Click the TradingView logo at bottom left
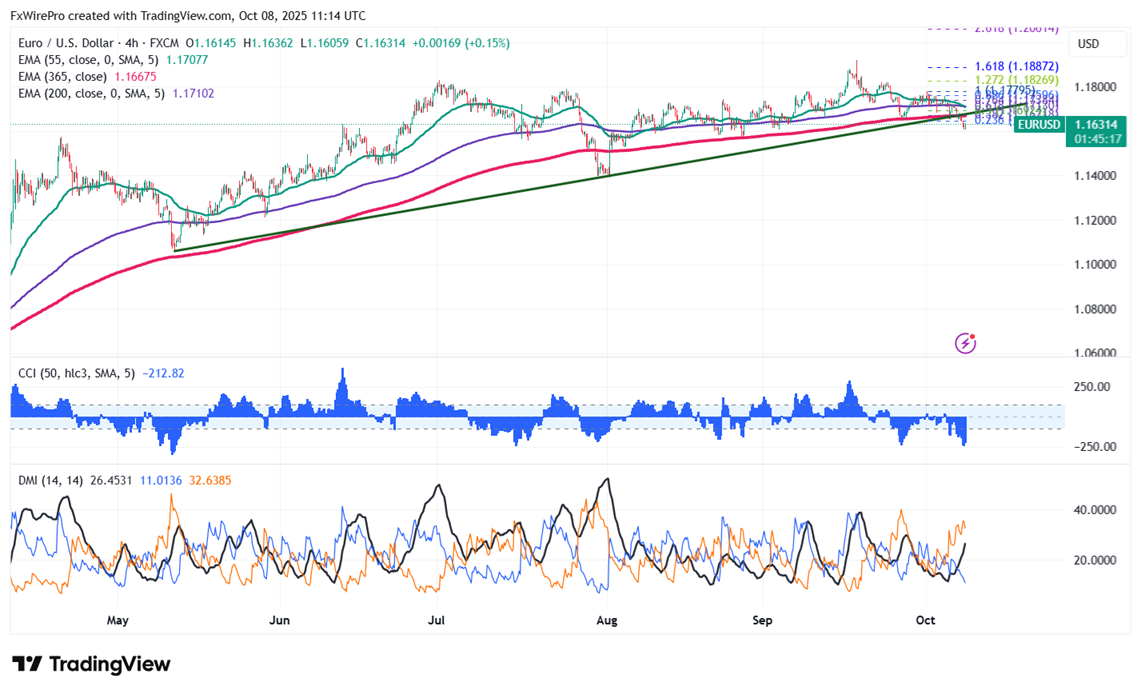 coord(91,663)
